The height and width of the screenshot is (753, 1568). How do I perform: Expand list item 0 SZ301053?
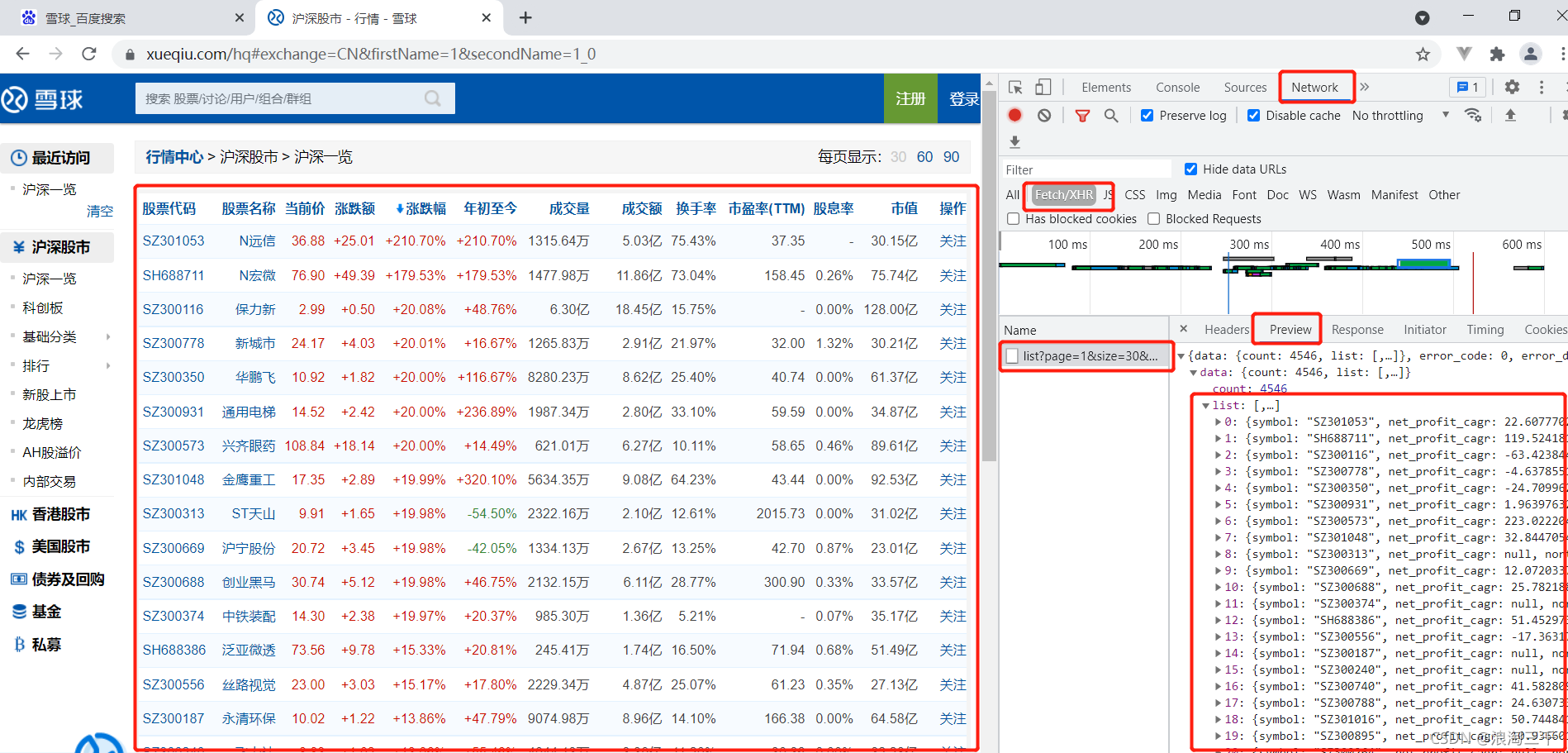(x=1219, y=422)
